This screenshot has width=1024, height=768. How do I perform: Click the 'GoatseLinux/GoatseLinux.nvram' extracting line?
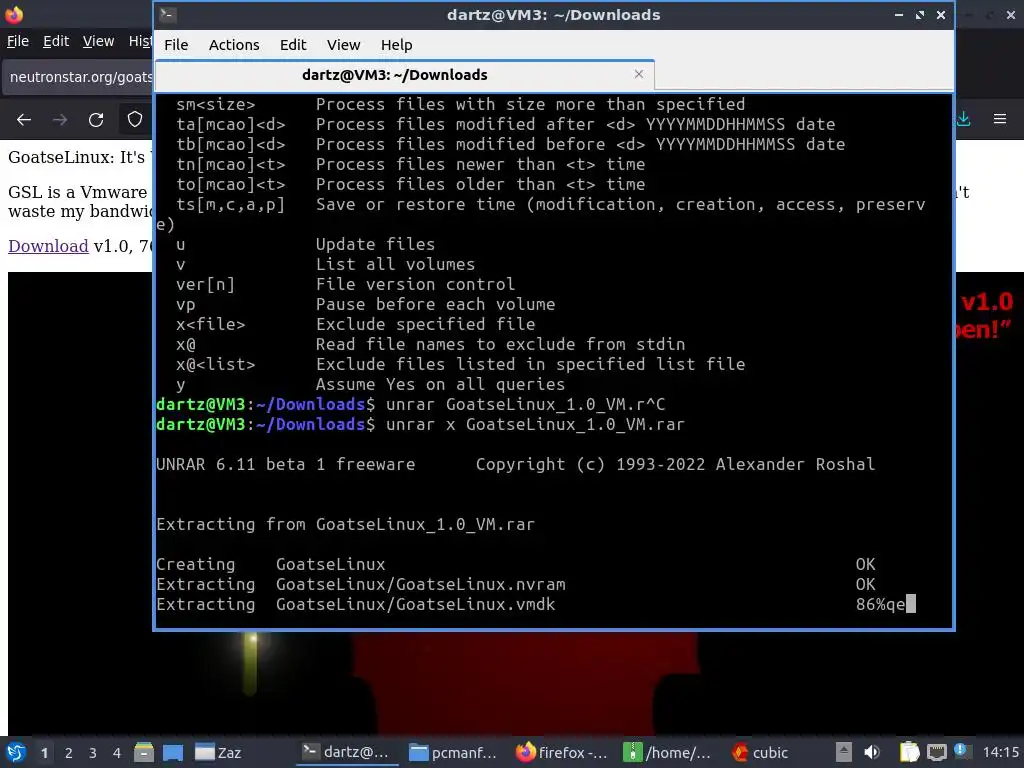[x=421, y=584]
